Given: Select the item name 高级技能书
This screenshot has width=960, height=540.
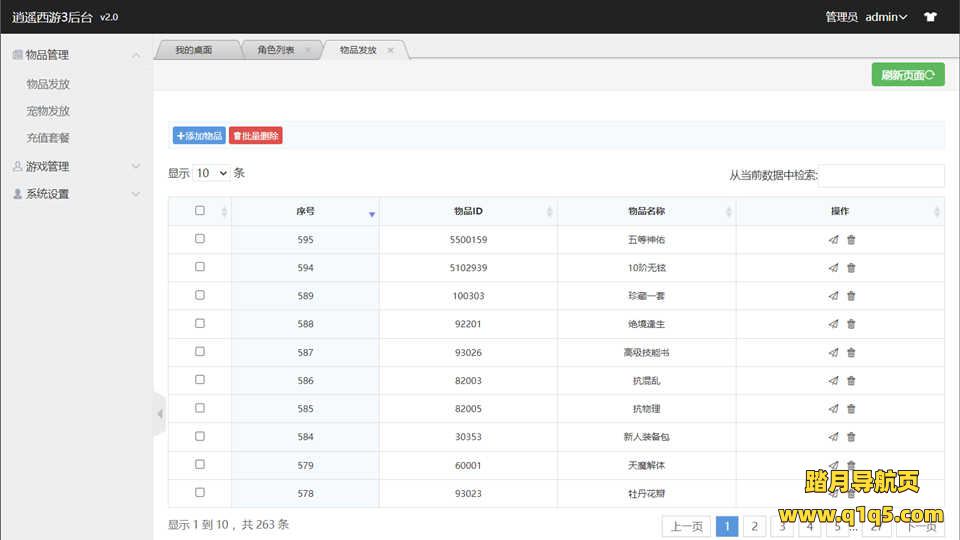Looking at the screenshot, I should tap(647, 352).
